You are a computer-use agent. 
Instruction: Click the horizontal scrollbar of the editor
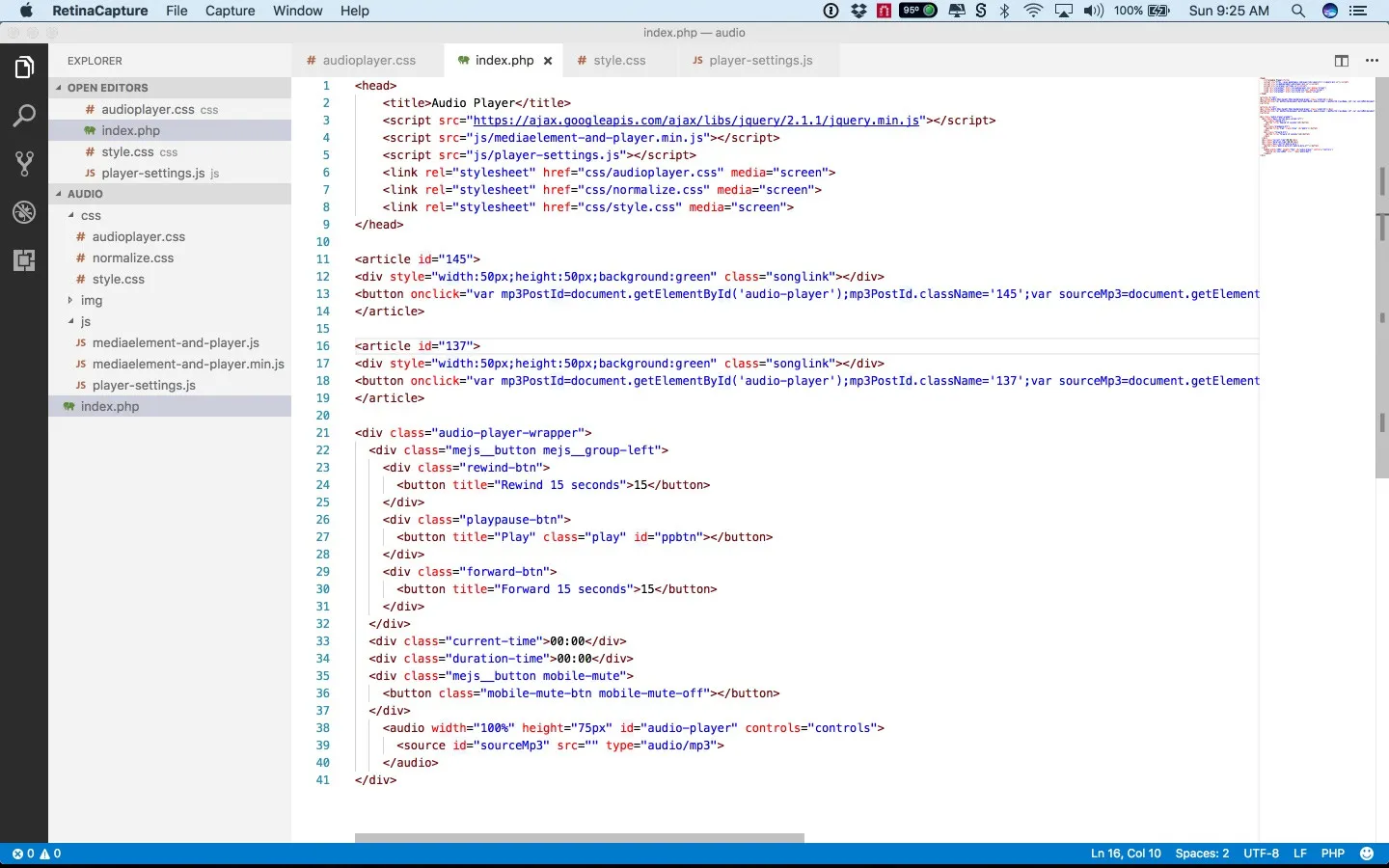(579, 838)
